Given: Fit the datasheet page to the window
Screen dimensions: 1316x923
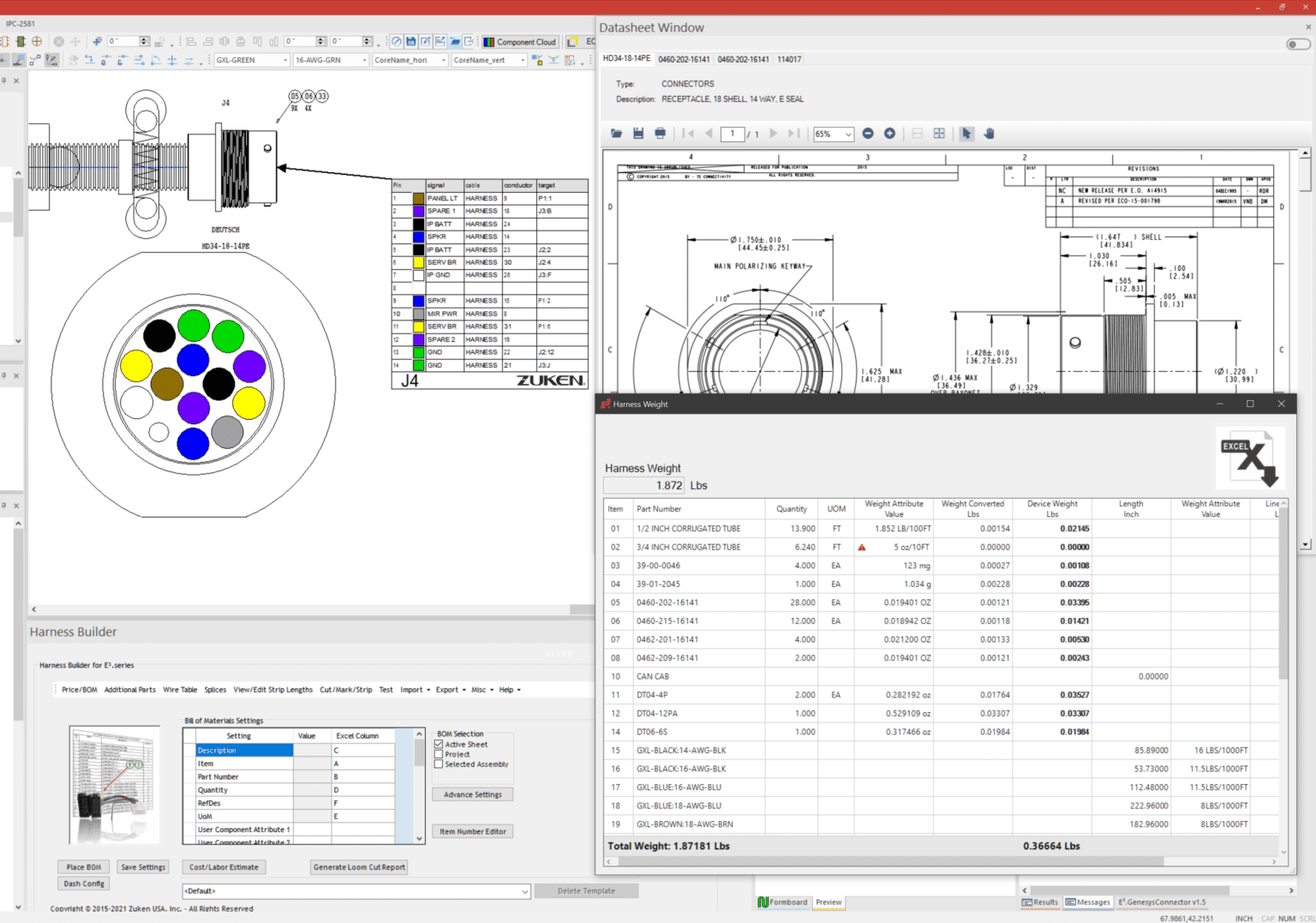Looking at the screenshot, I should tap(938, 133).
